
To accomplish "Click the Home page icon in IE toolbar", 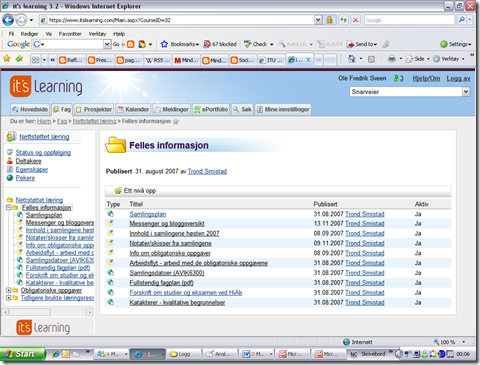I will pyautogui.click(x=352, y=59).
